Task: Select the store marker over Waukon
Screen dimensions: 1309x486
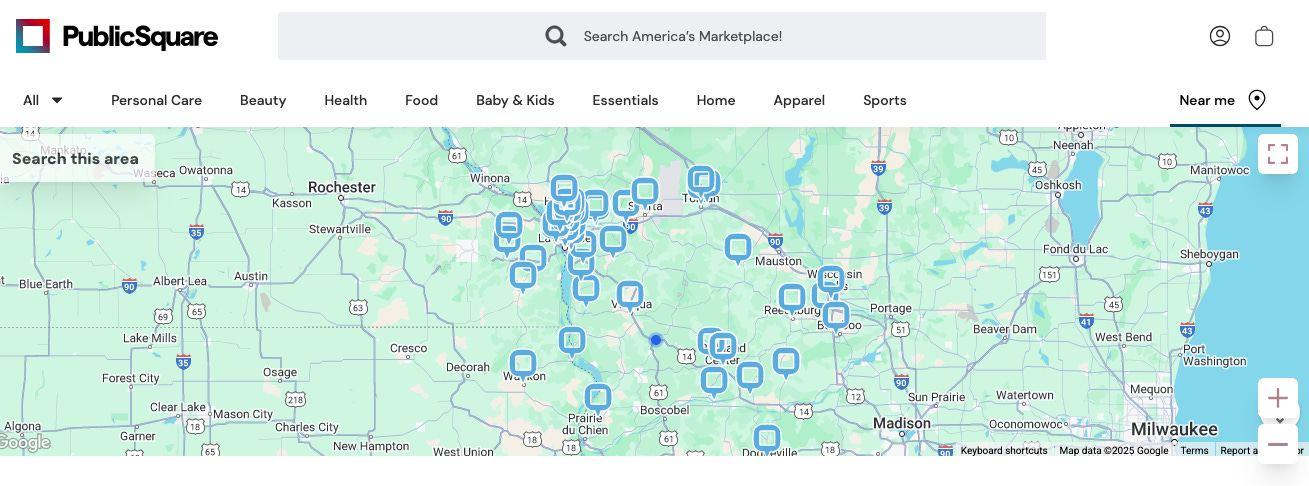Action: click(x=523, y=365)
